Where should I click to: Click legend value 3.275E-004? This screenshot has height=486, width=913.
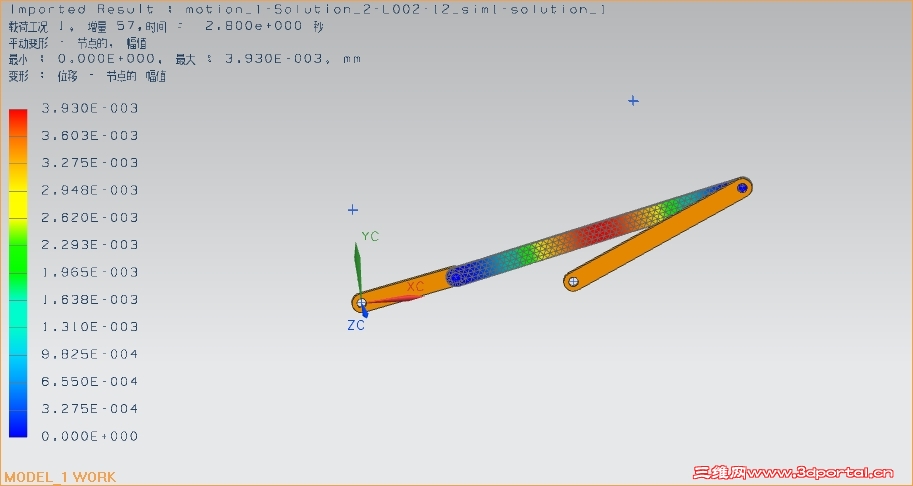[x=90, y=409]
